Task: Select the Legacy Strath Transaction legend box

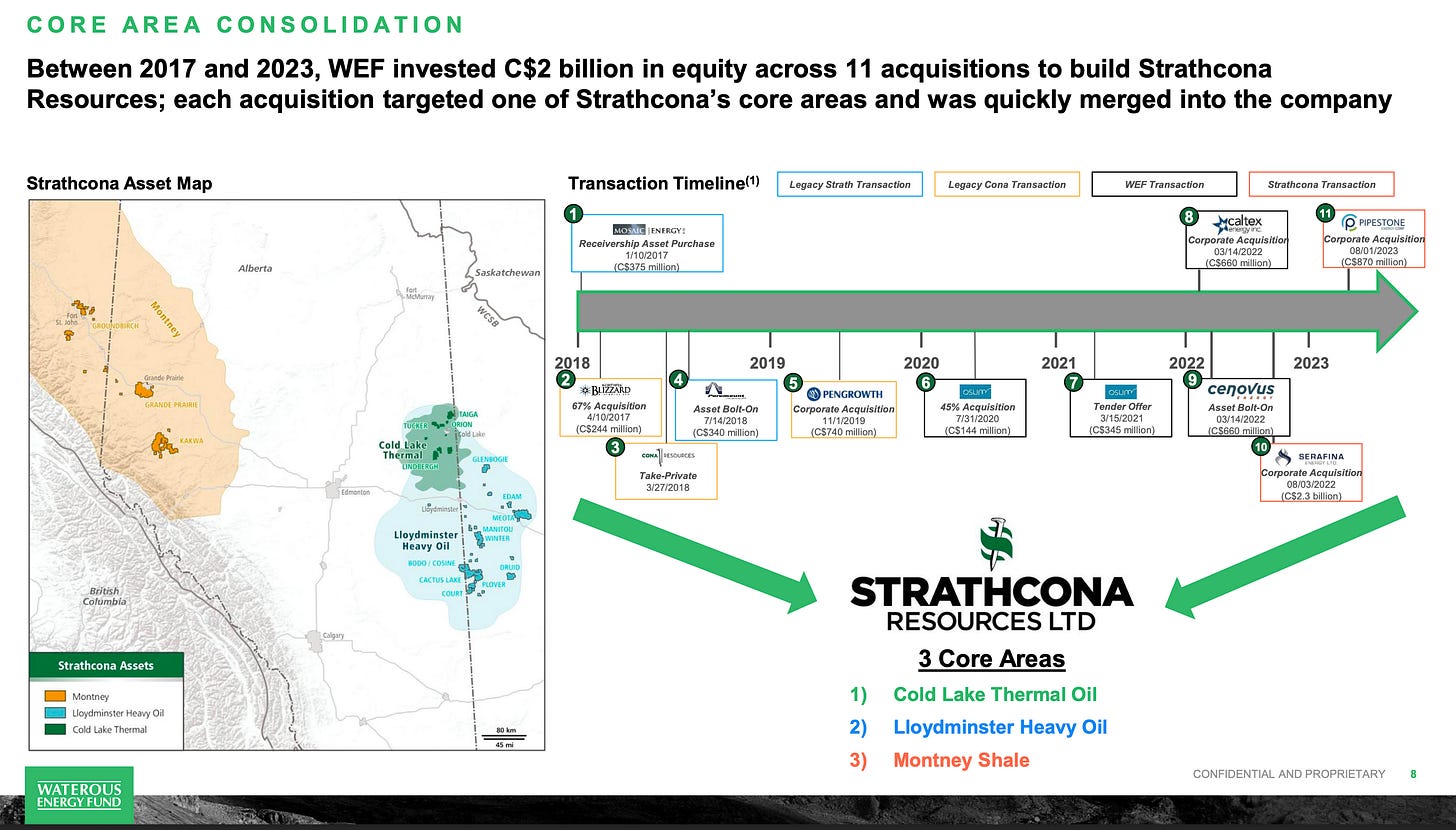Action: tap(850, 184)
